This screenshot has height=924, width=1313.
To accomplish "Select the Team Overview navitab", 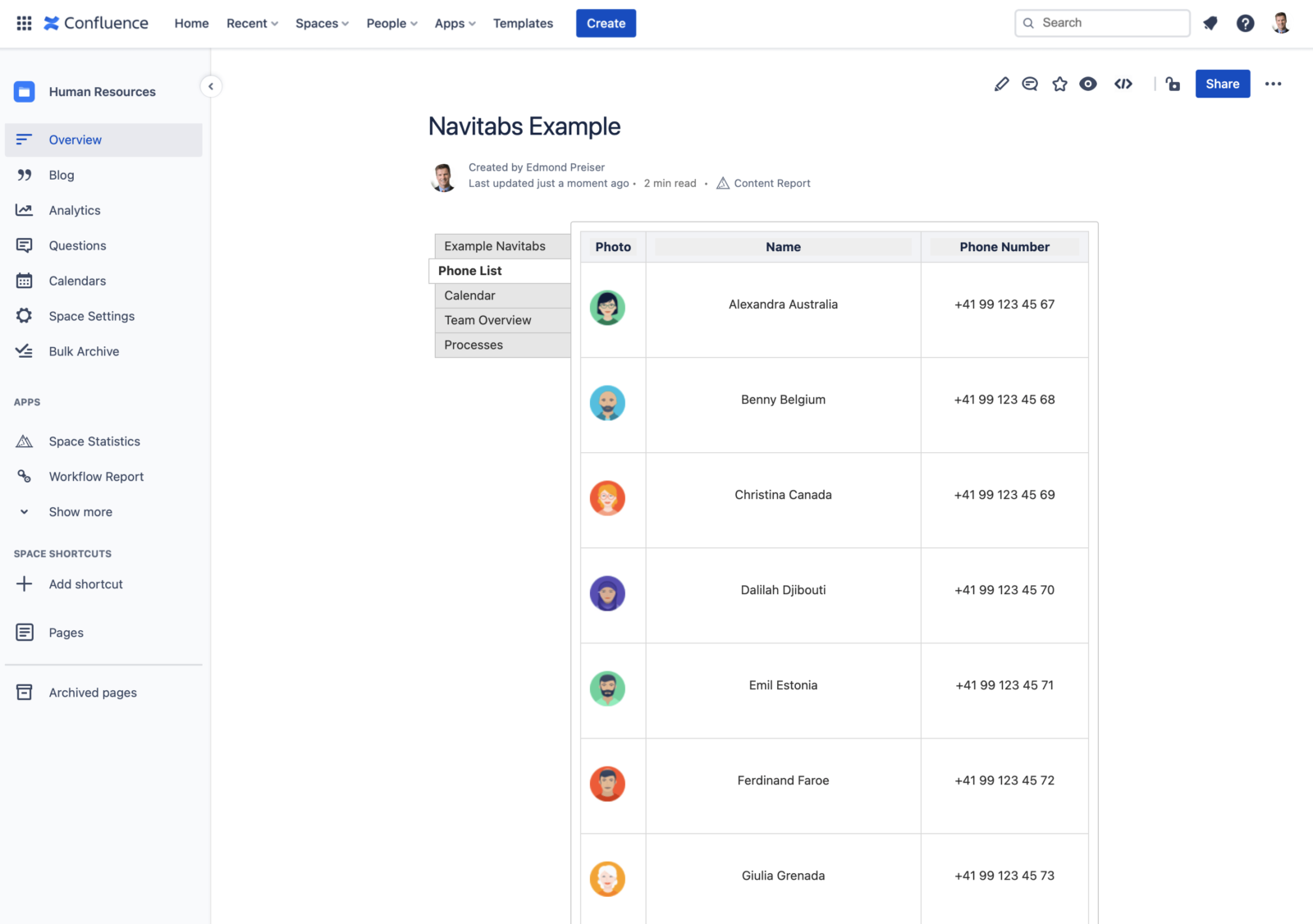I will (x=487, y=320).
